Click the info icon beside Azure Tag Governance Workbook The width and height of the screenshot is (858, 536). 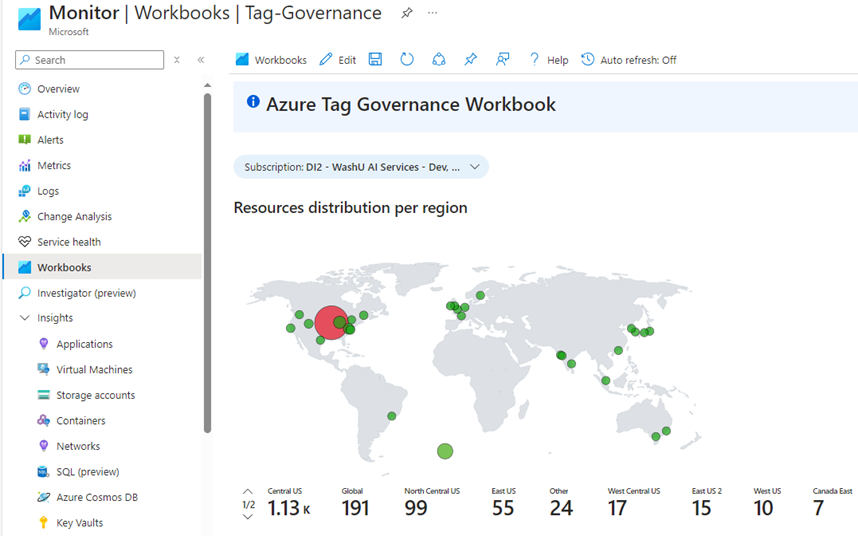253,101
